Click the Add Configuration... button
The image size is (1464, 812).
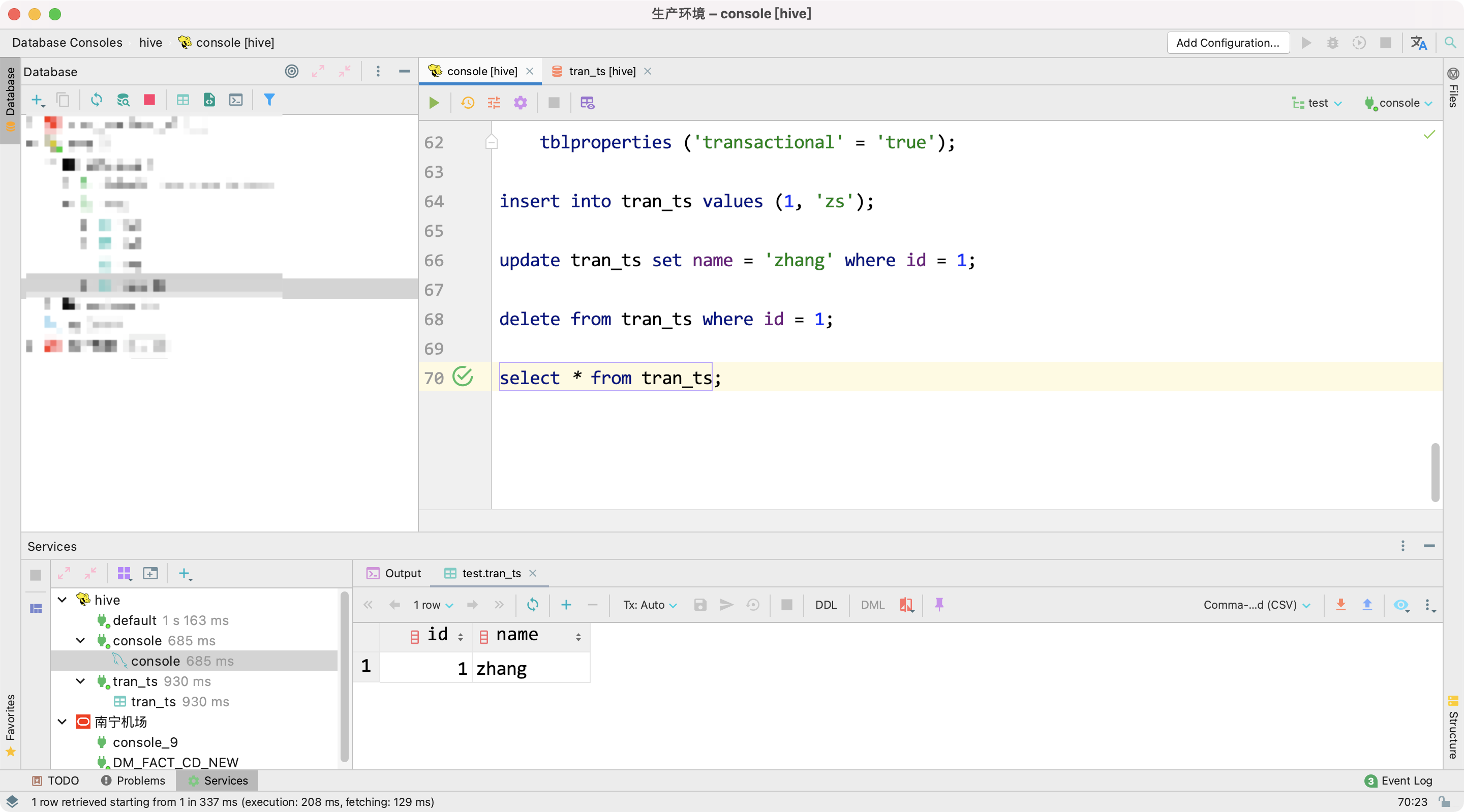point(1228,43)
